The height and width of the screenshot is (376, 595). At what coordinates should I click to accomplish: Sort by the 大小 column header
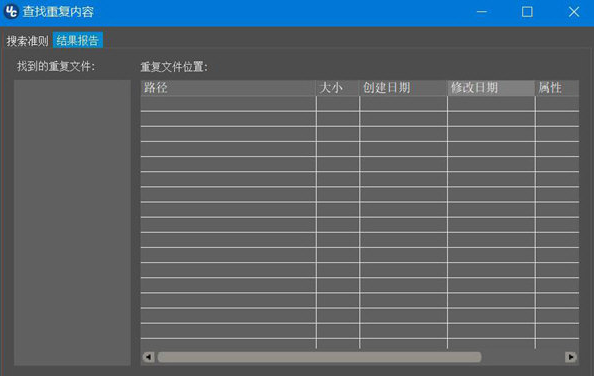(338, 88)
